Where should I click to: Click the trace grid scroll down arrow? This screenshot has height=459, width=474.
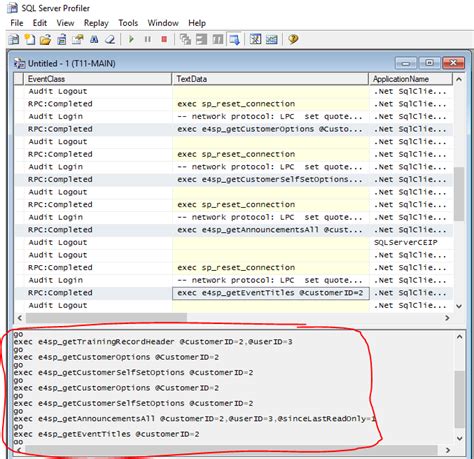[x=459, y=306]
